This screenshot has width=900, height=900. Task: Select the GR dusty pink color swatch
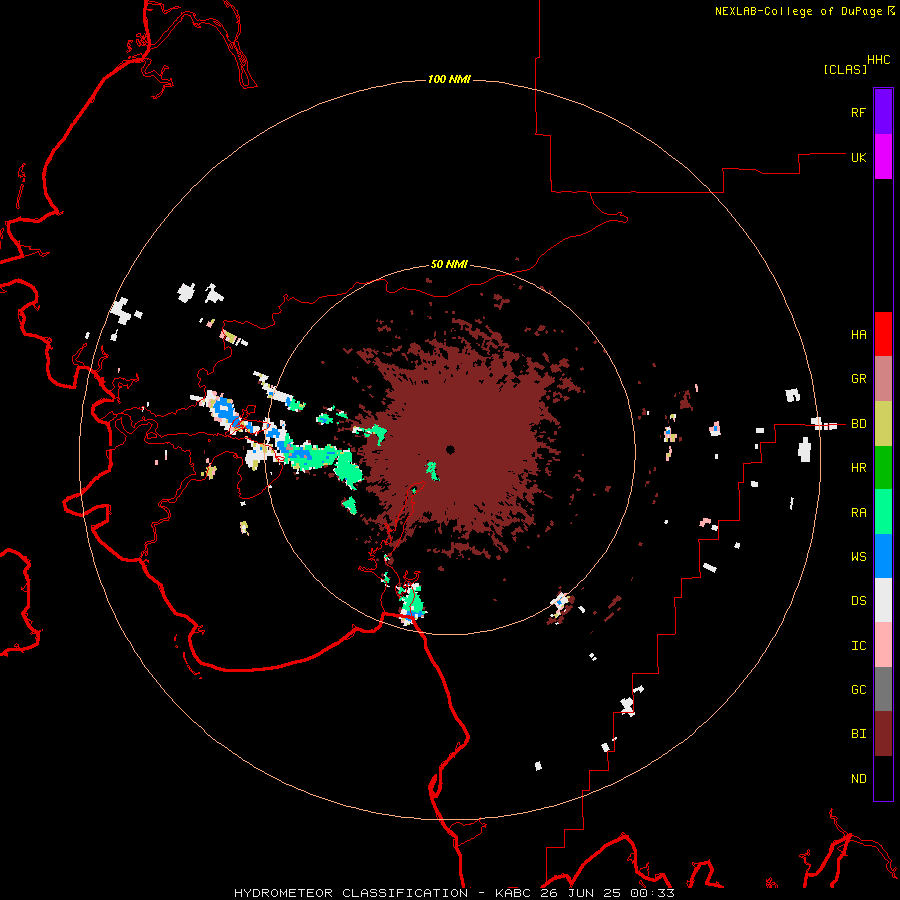pyautogui.click(x=883, y=379)
